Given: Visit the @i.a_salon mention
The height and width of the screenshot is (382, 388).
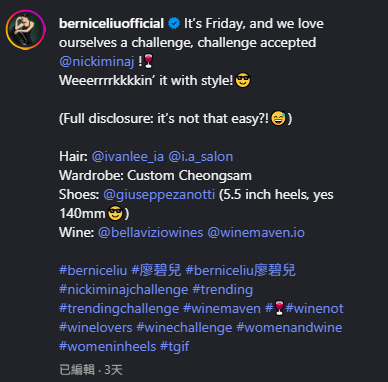Looking at the screenshot, I should point(201,157).
